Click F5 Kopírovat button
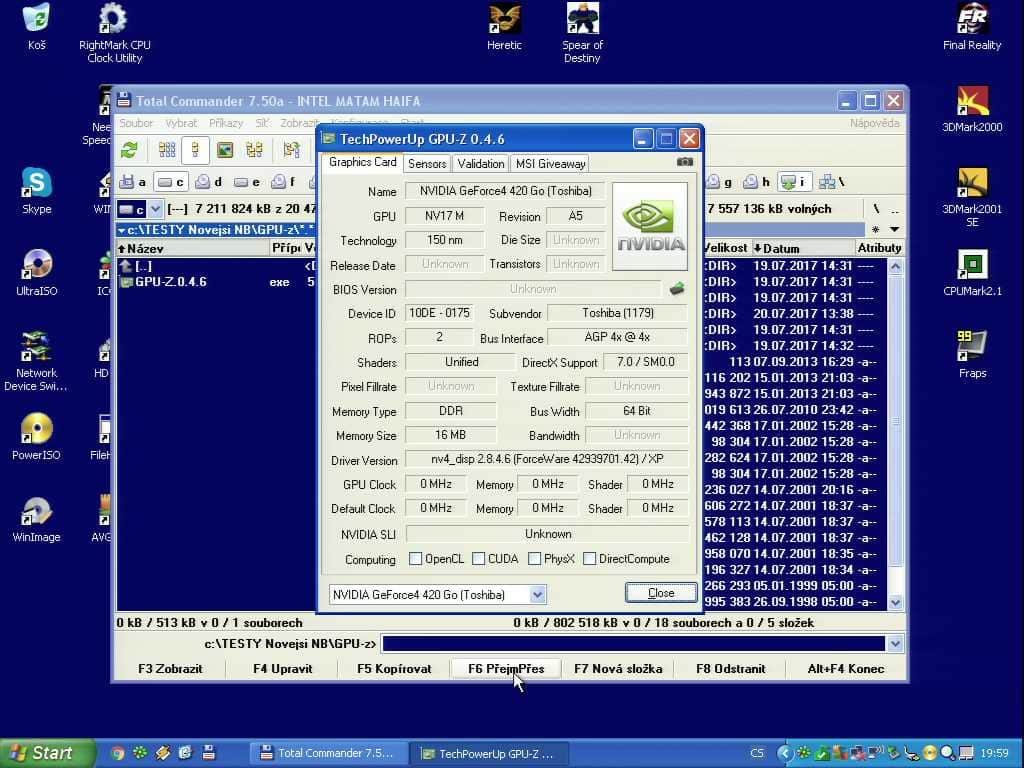The height and width of the screenshot is (768, 1024). tap(394, 669)
